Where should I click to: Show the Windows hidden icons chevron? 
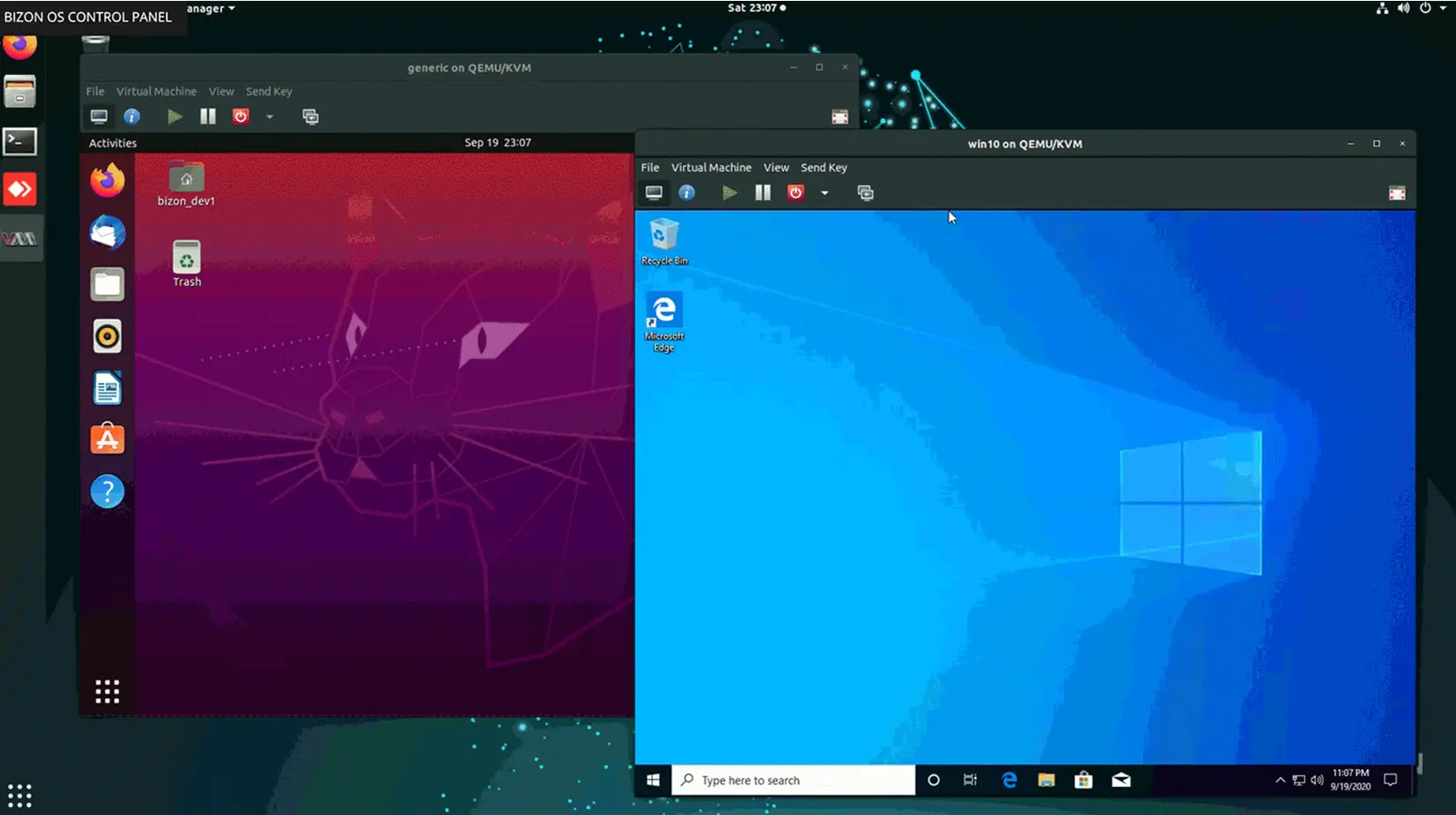(1279, 780)
